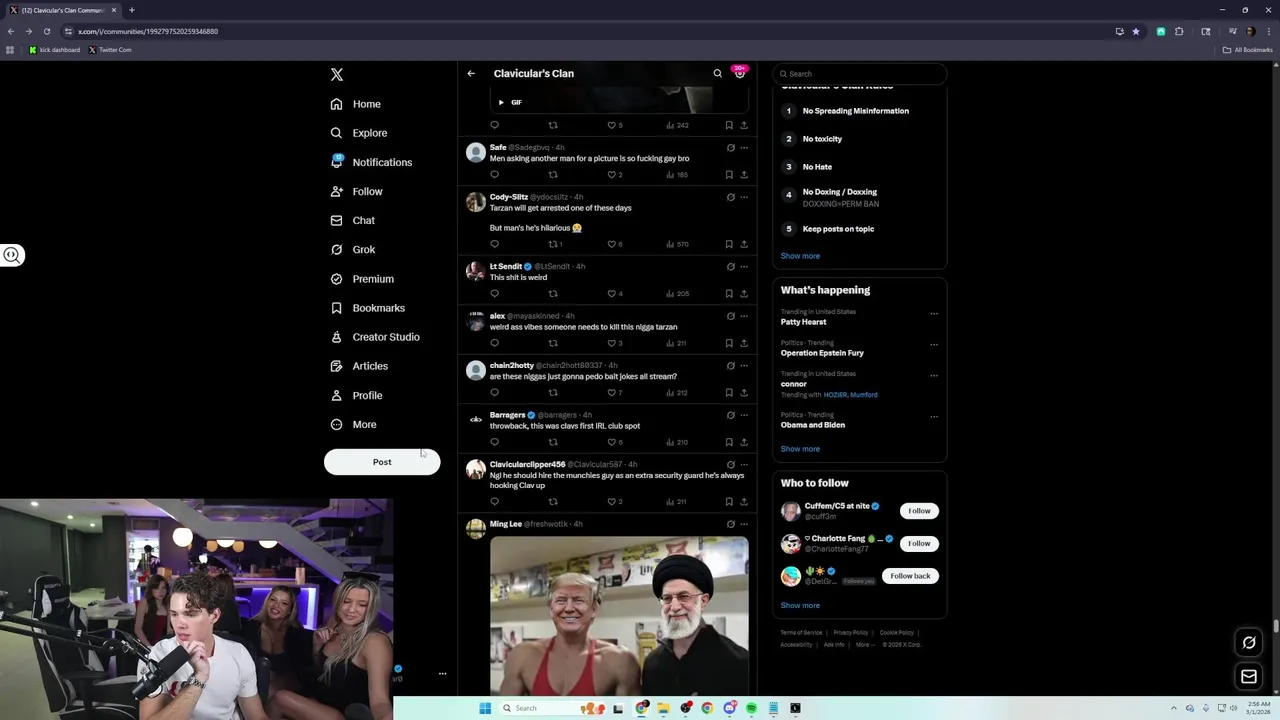The height and width of the screenshot is (720, 1280).
Task: Open more options on Safe's post
Action: point(744,148)
